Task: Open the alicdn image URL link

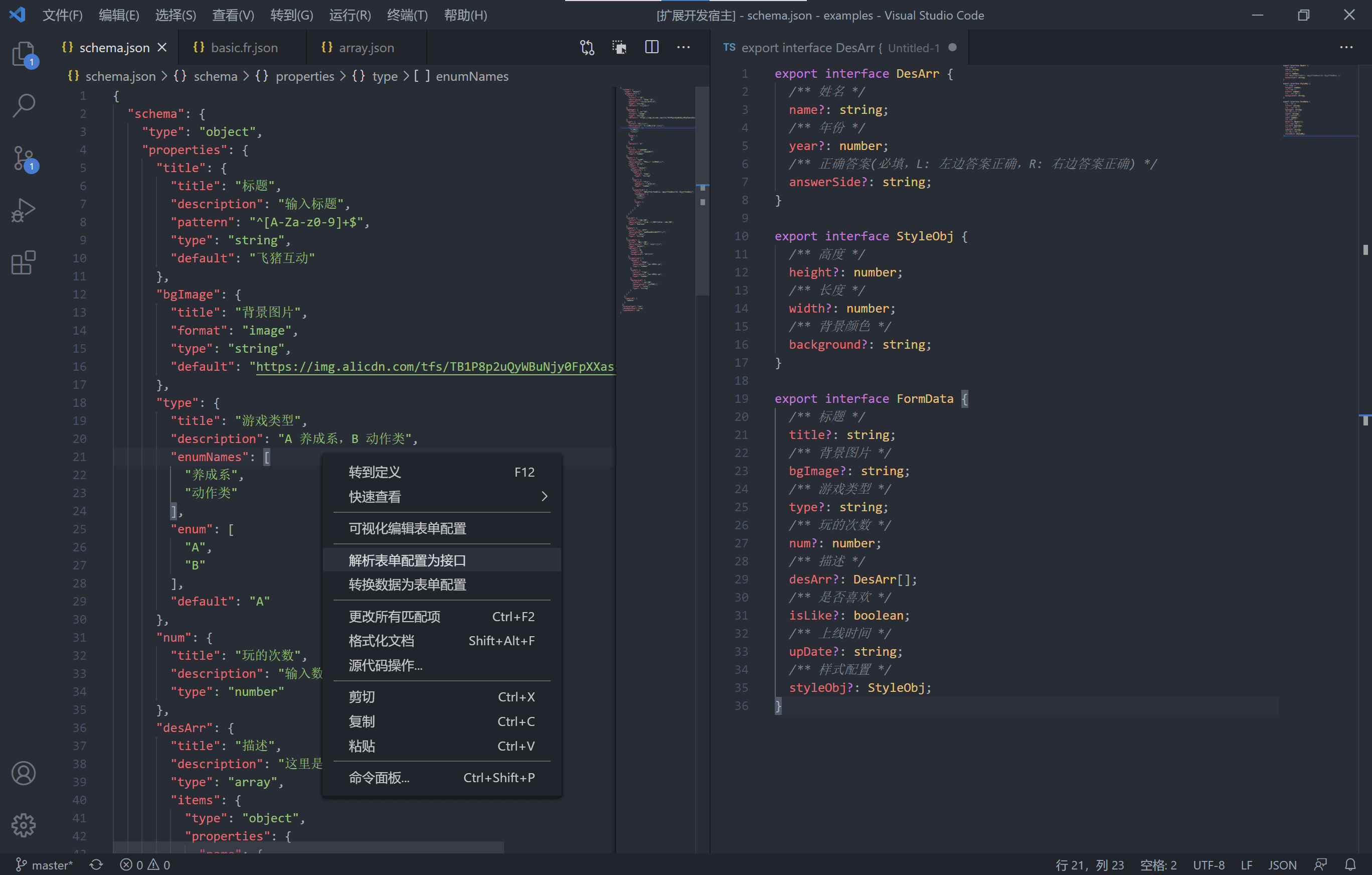Action: [x=434, y=367]
